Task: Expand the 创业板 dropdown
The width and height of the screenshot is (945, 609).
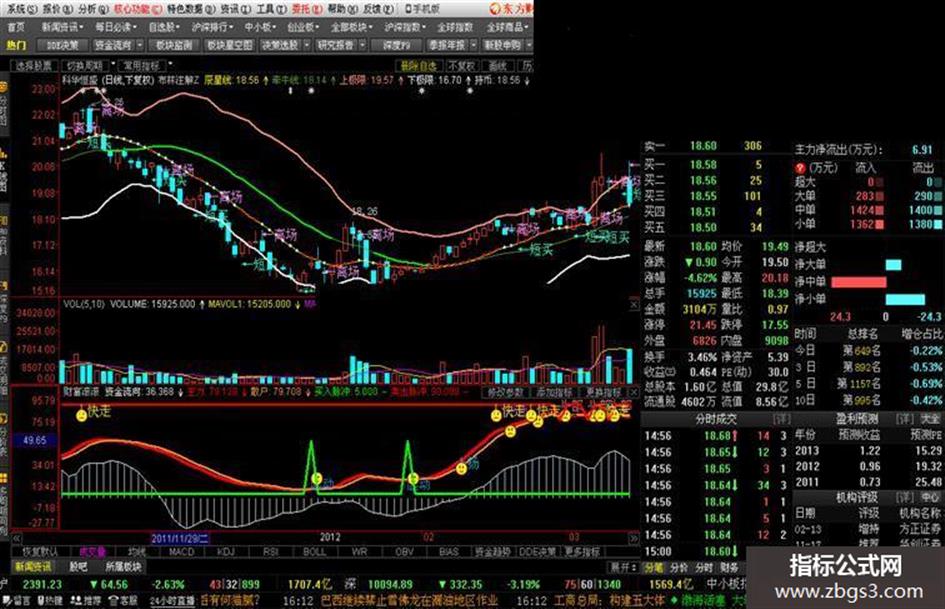Action: tap(303, 27)
